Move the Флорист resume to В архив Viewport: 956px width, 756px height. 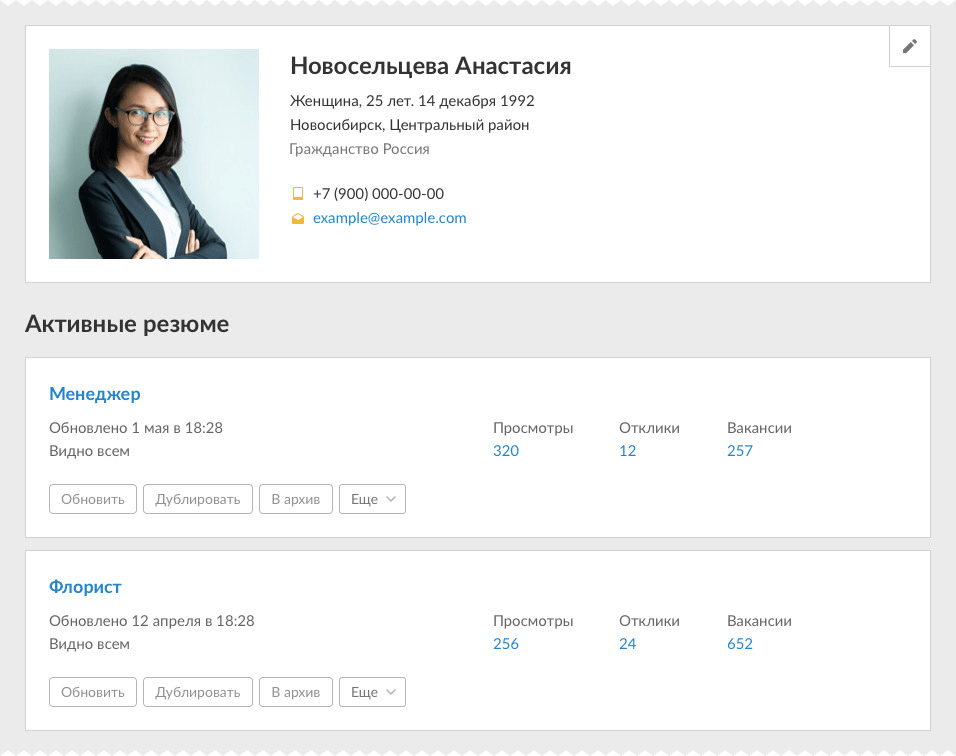[296, 692]
